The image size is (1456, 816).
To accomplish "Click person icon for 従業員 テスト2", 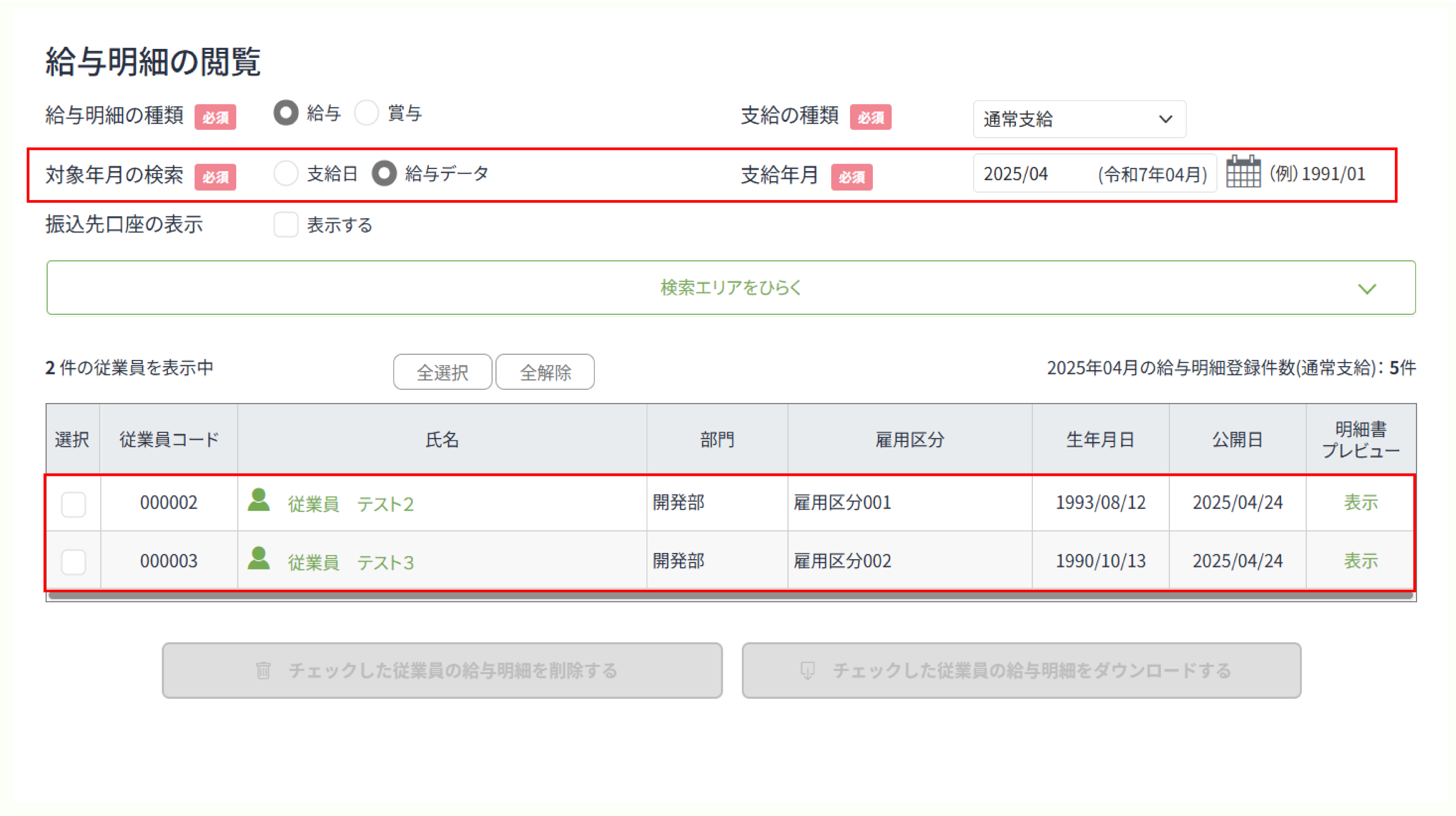I will click(259, 500).
